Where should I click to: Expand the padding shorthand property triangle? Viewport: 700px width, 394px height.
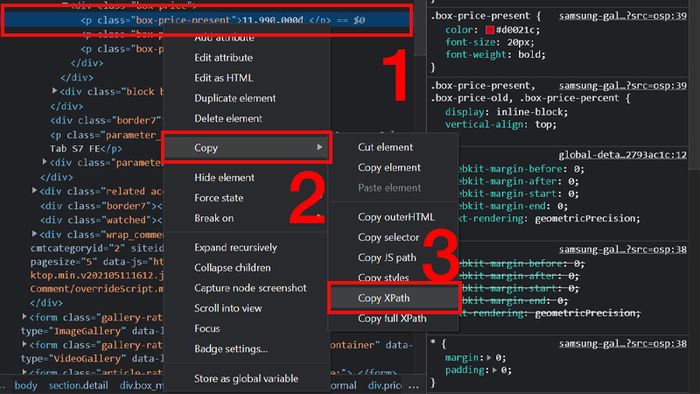[x=495, y=370]
